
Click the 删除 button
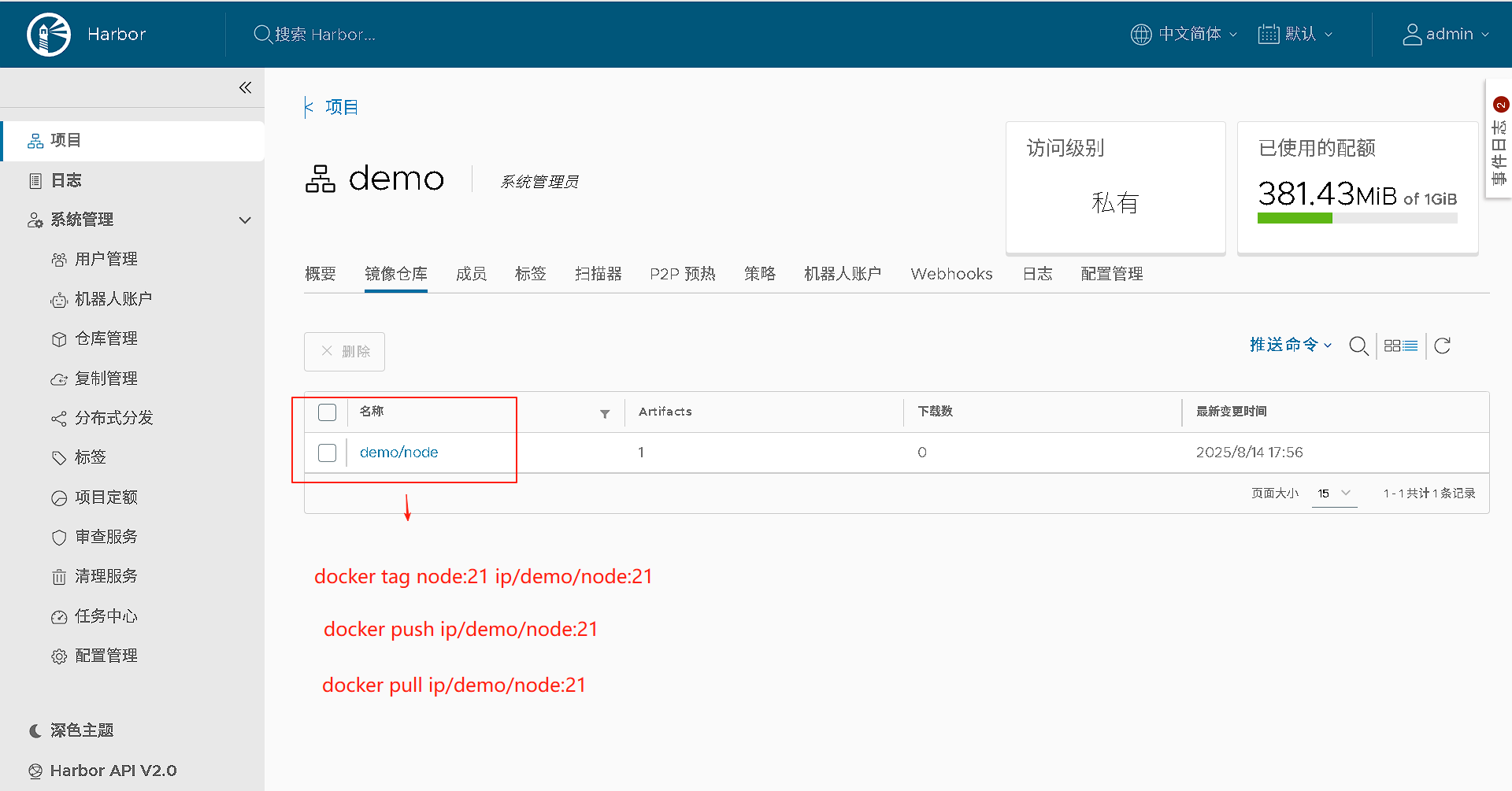(345, 352)
